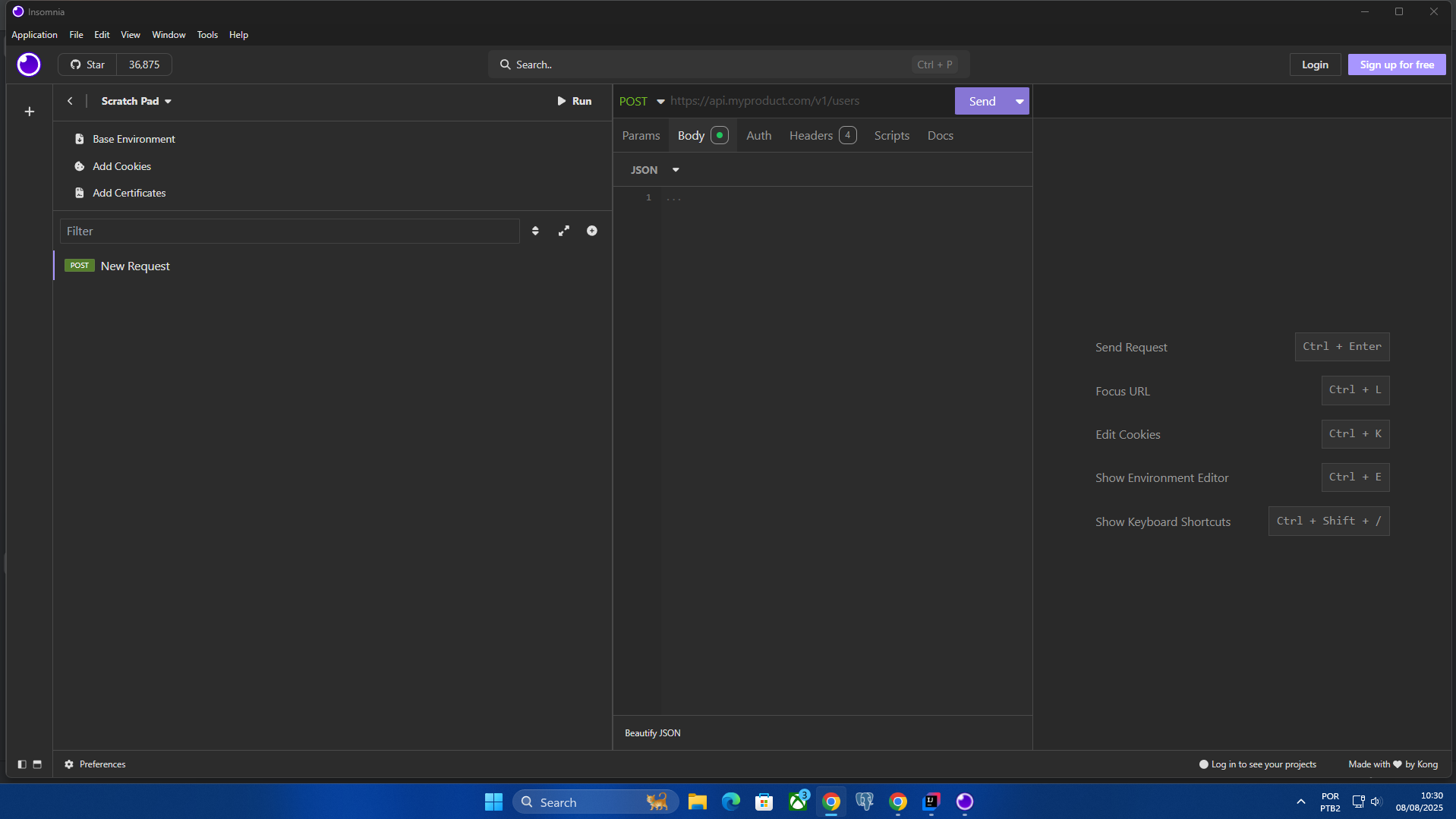Image resolution: width=1456 pixels, height=819 pixels.
Task: Click Made with love by Kong link
Action: point(1393,764)
